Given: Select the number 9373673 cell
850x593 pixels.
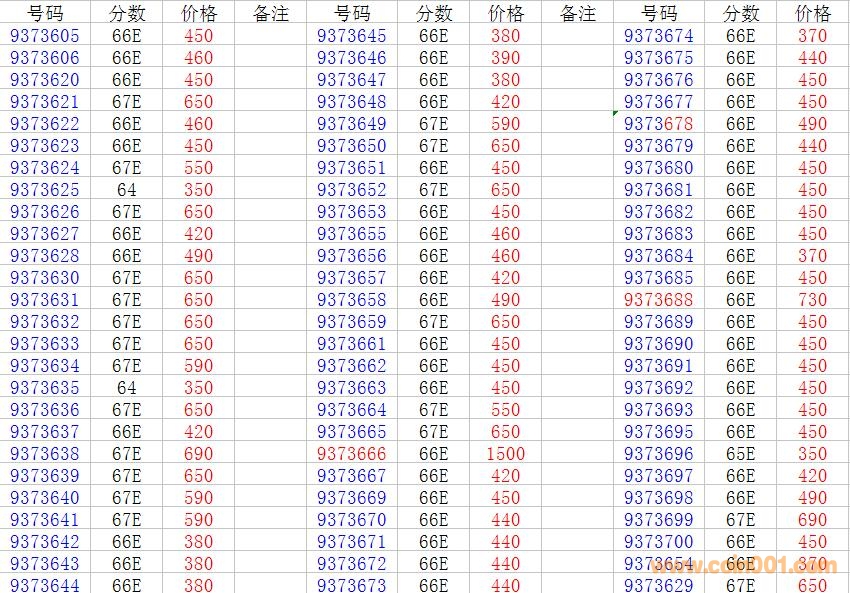Looking at the screenshot, I should point(351,585).
